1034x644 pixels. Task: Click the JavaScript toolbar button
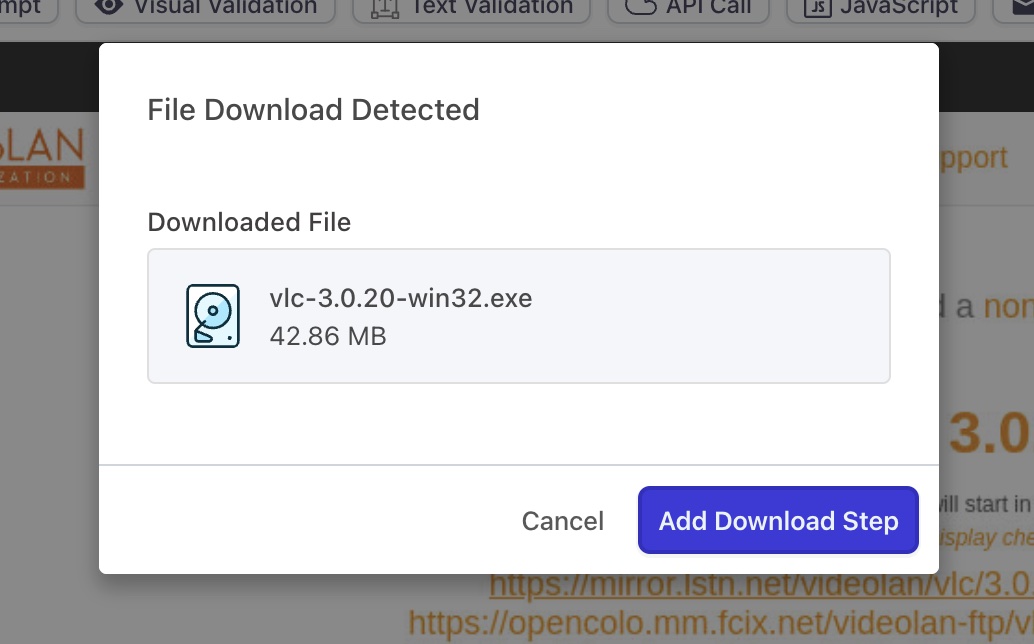click(x=880, y=7)
